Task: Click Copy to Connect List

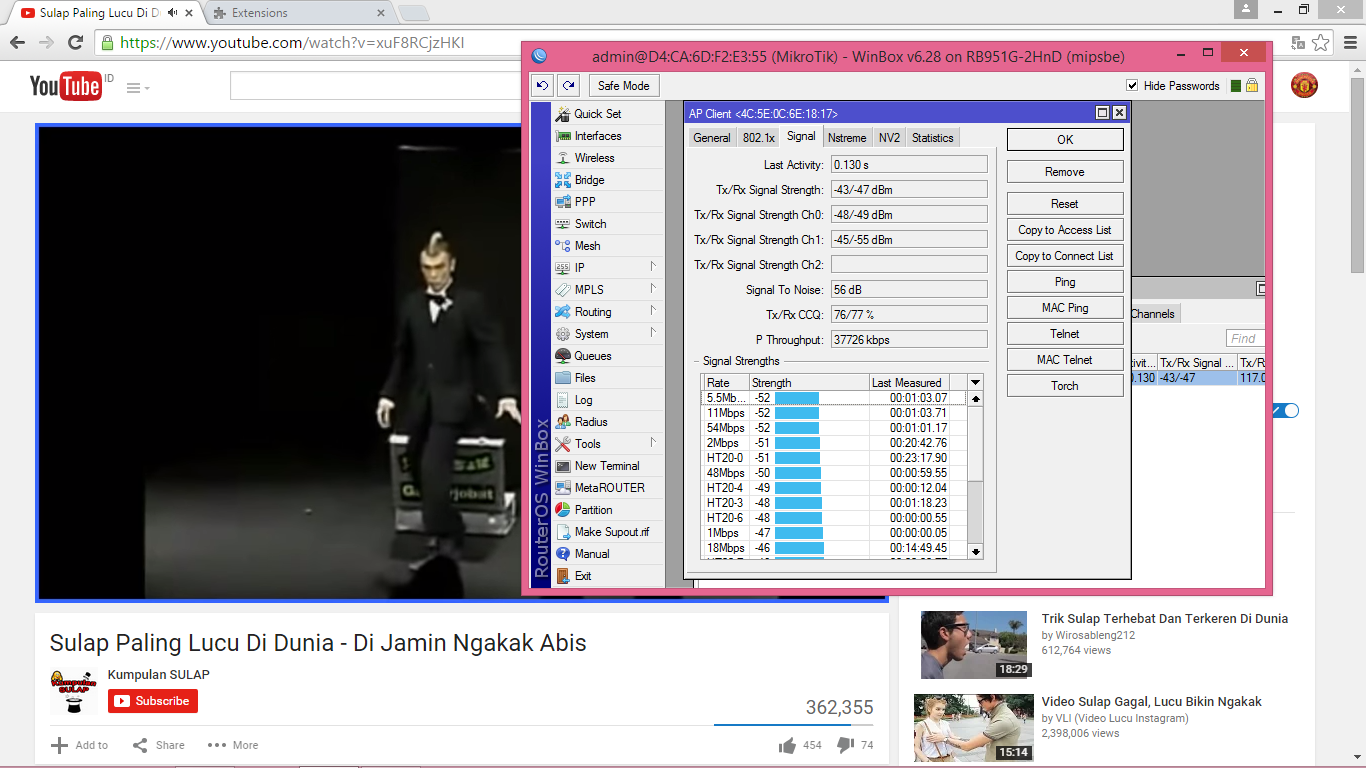Action: [1065, 256]
